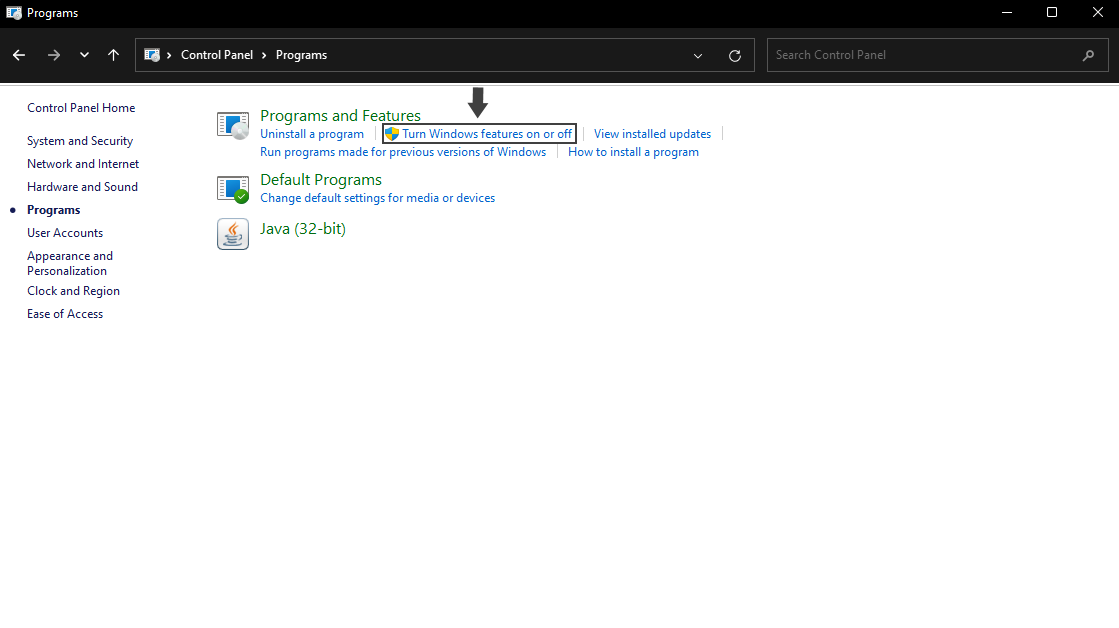Click the Programs and Features icon
The width and height of the screenshot is (1119, 628).
(233, 126)
